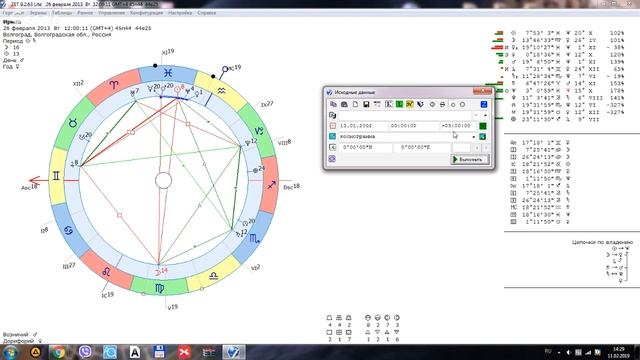The image size is (640, 360).
Task: Click the Scorpio sign on the zodiac wheel
Action: pos(254,239)
